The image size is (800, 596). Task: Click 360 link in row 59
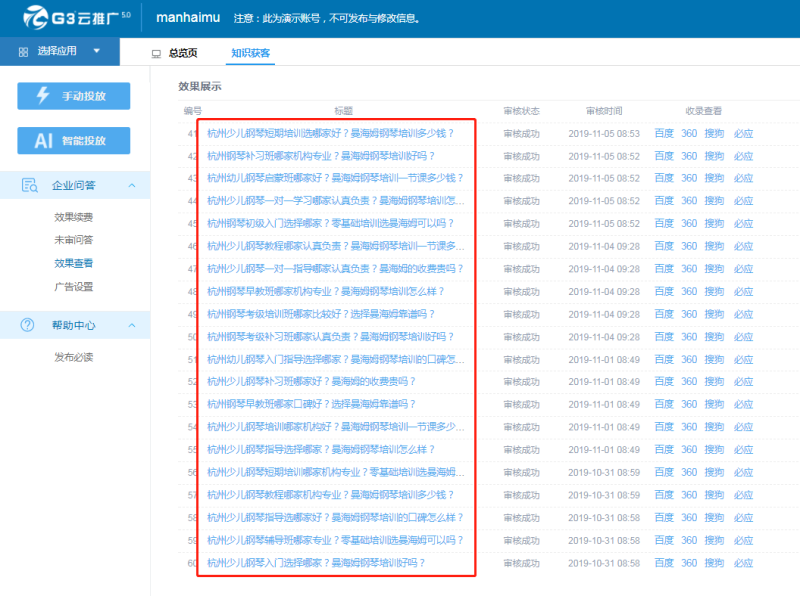(689, 540)
